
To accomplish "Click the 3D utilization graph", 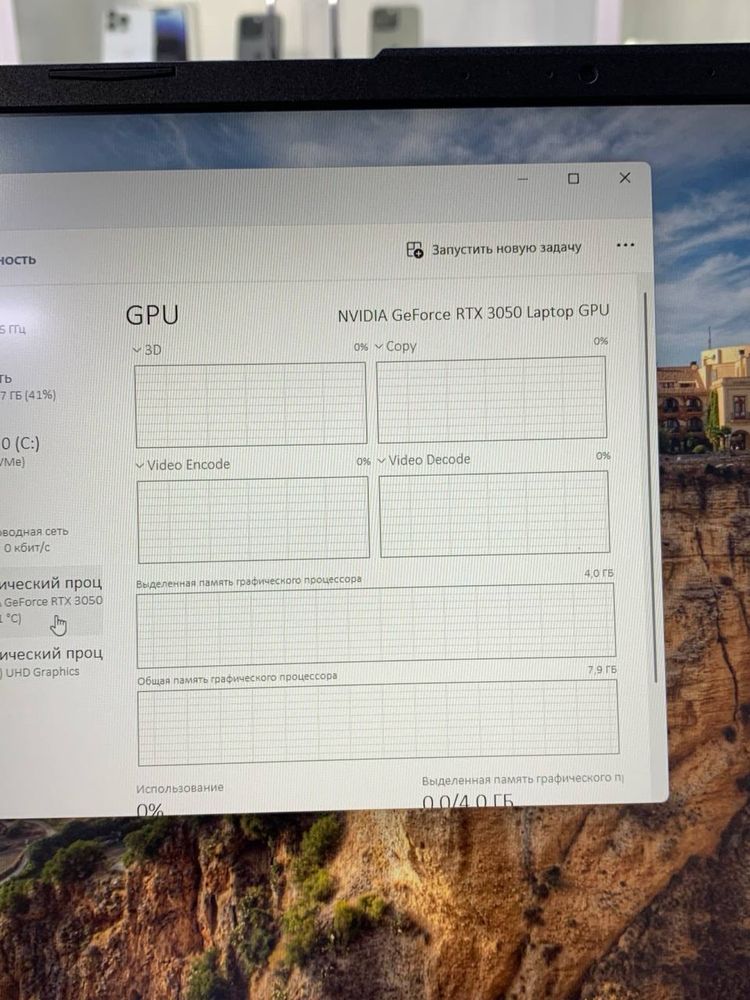I will (251, 404).
